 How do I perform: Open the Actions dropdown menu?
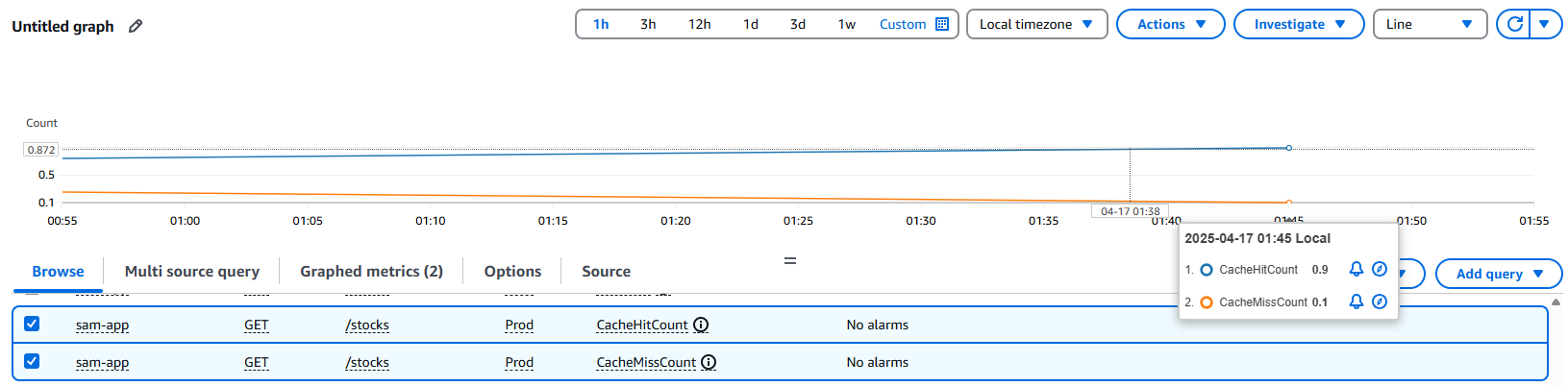coord(1170,24)
